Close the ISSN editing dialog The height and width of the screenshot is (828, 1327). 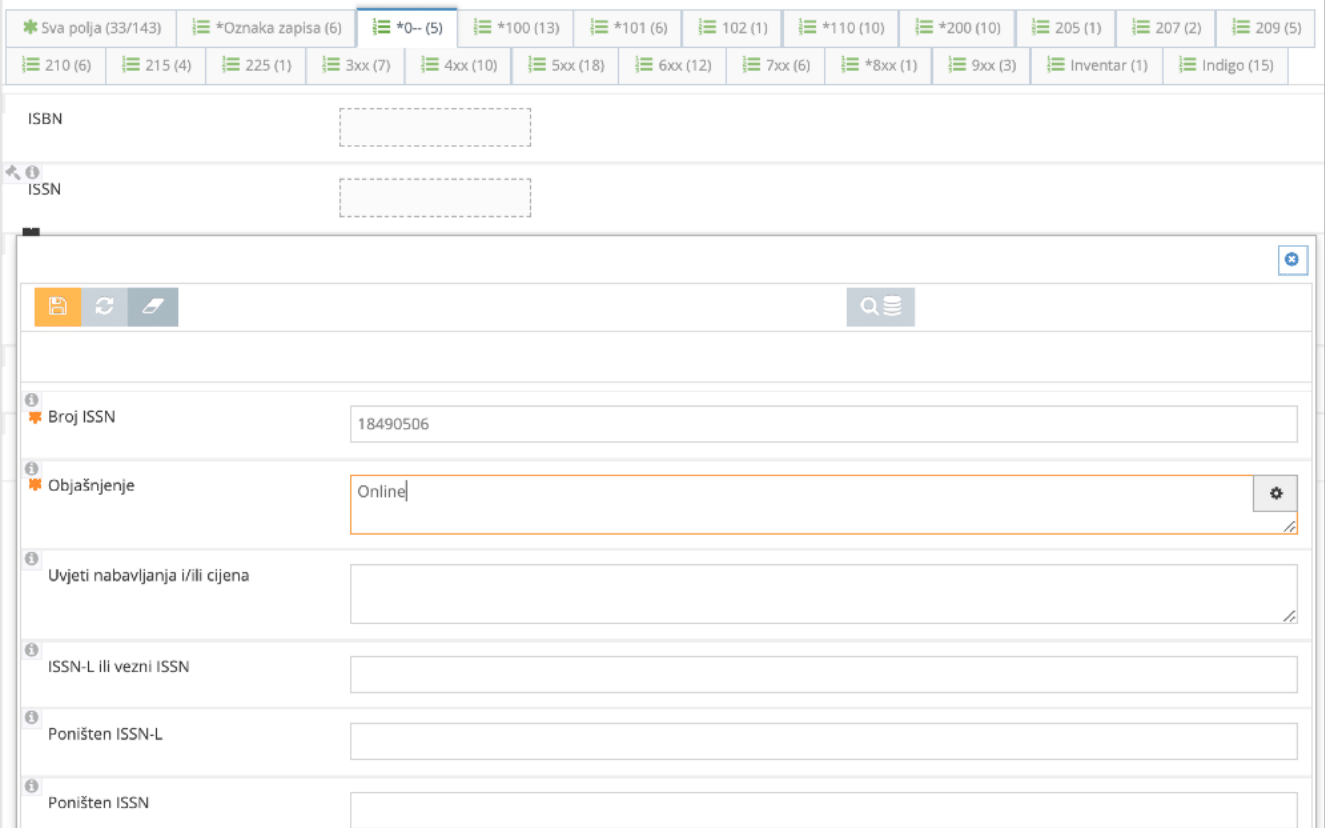pyautogui.click(x=1291, y=259)
